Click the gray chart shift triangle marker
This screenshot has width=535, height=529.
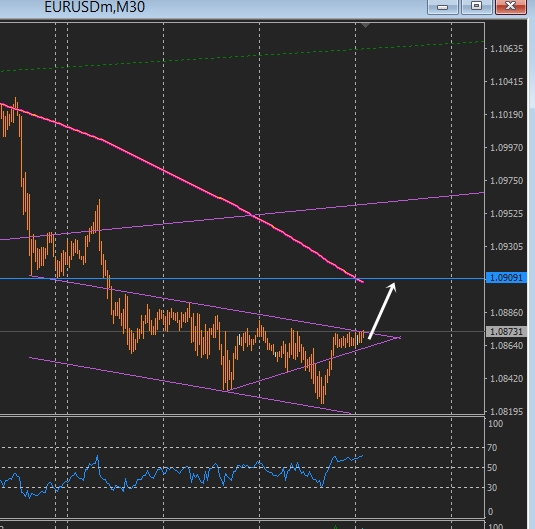click(x=365, y=26)
